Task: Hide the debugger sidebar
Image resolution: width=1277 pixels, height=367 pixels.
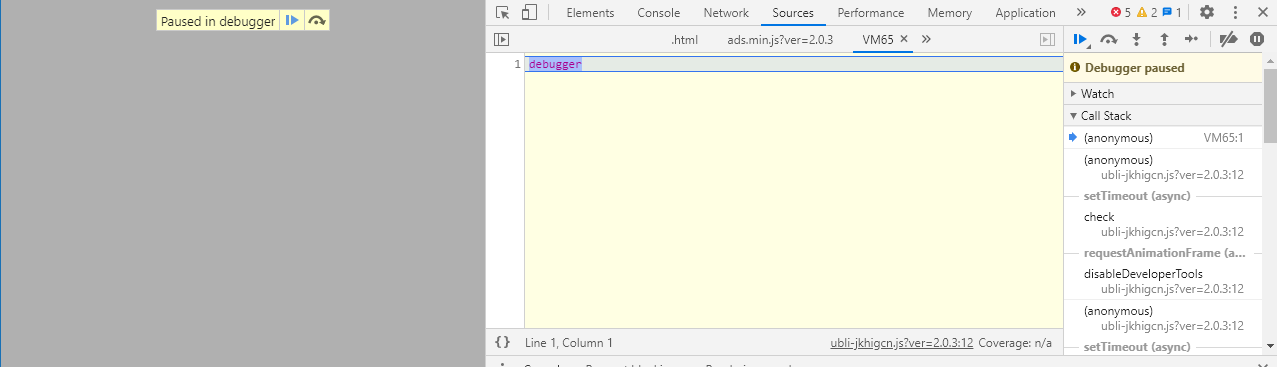Action: [1047, 40]
